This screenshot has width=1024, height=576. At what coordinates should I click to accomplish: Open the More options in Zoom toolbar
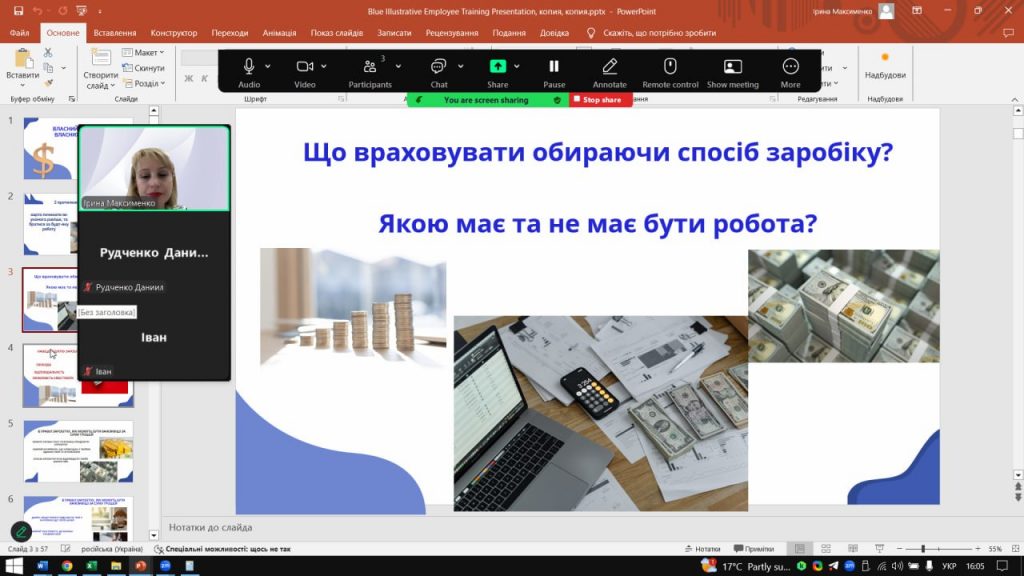pyautogui.click(x=790, y=66)
